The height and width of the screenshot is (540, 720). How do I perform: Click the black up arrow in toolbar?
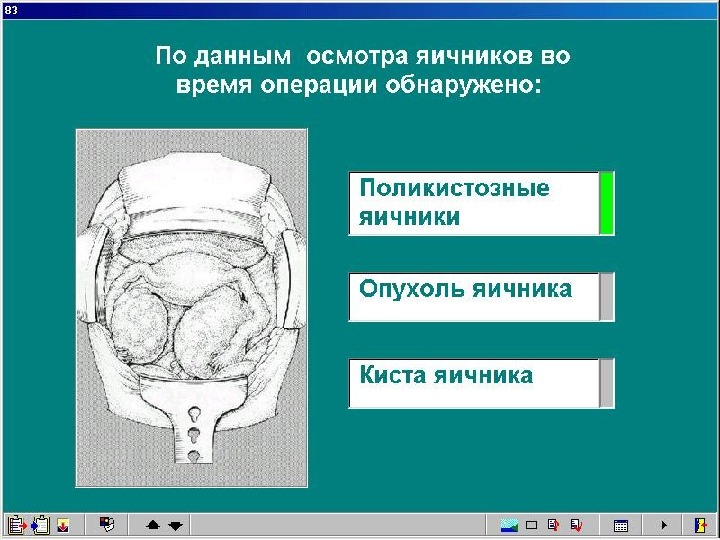click(152, 525)
